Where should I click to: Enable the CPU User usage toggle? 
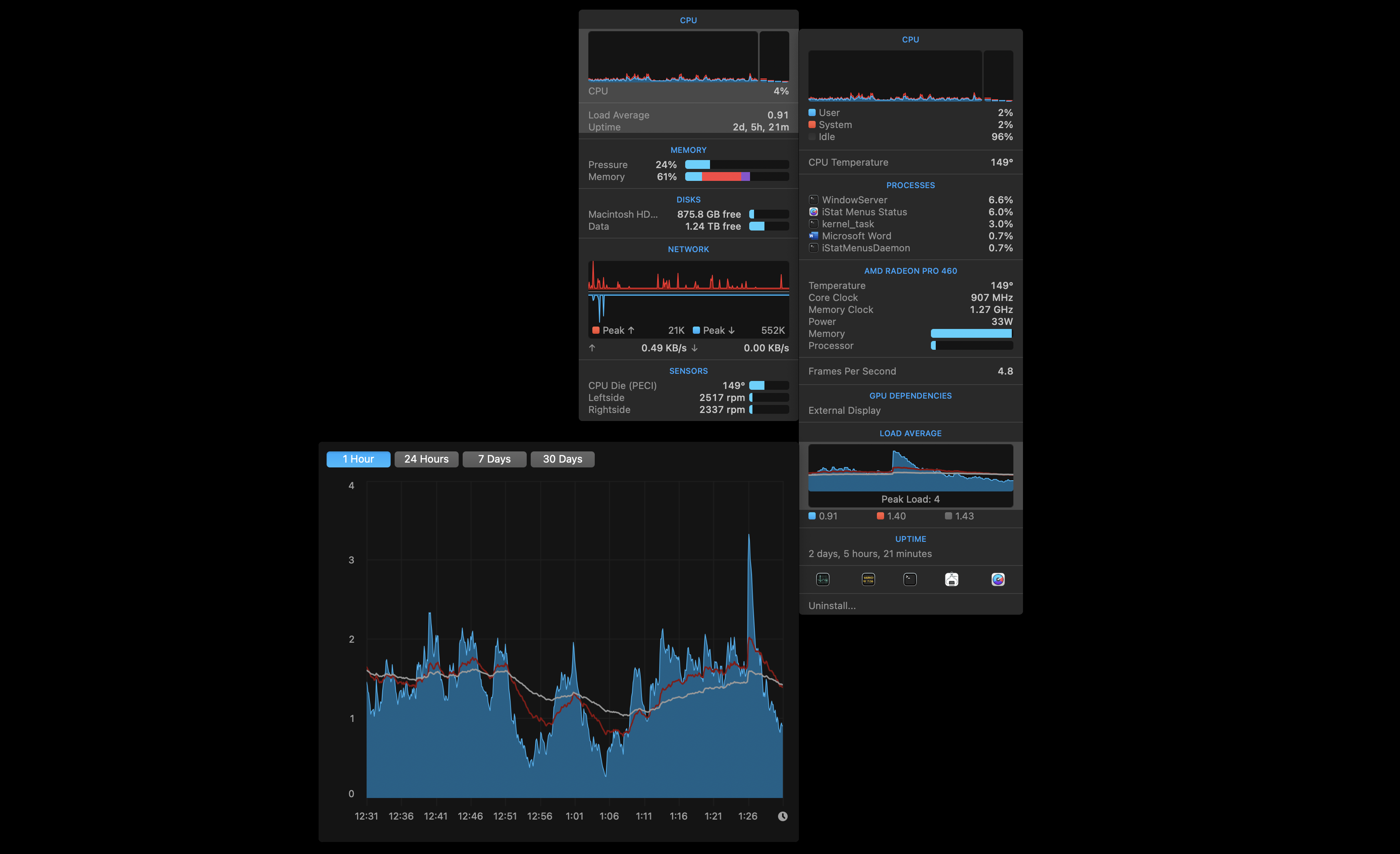pos(813,112)
